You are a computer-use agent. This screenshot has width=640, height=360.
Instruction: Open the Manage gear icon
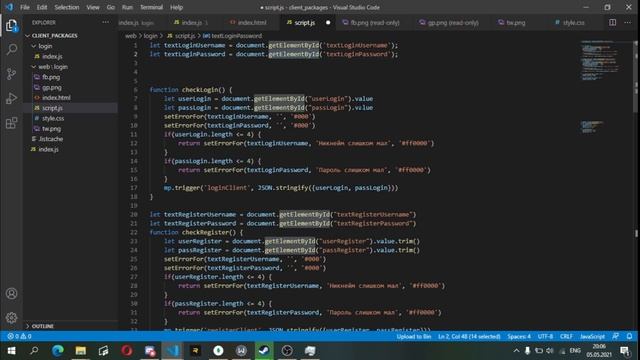(11, 318)
